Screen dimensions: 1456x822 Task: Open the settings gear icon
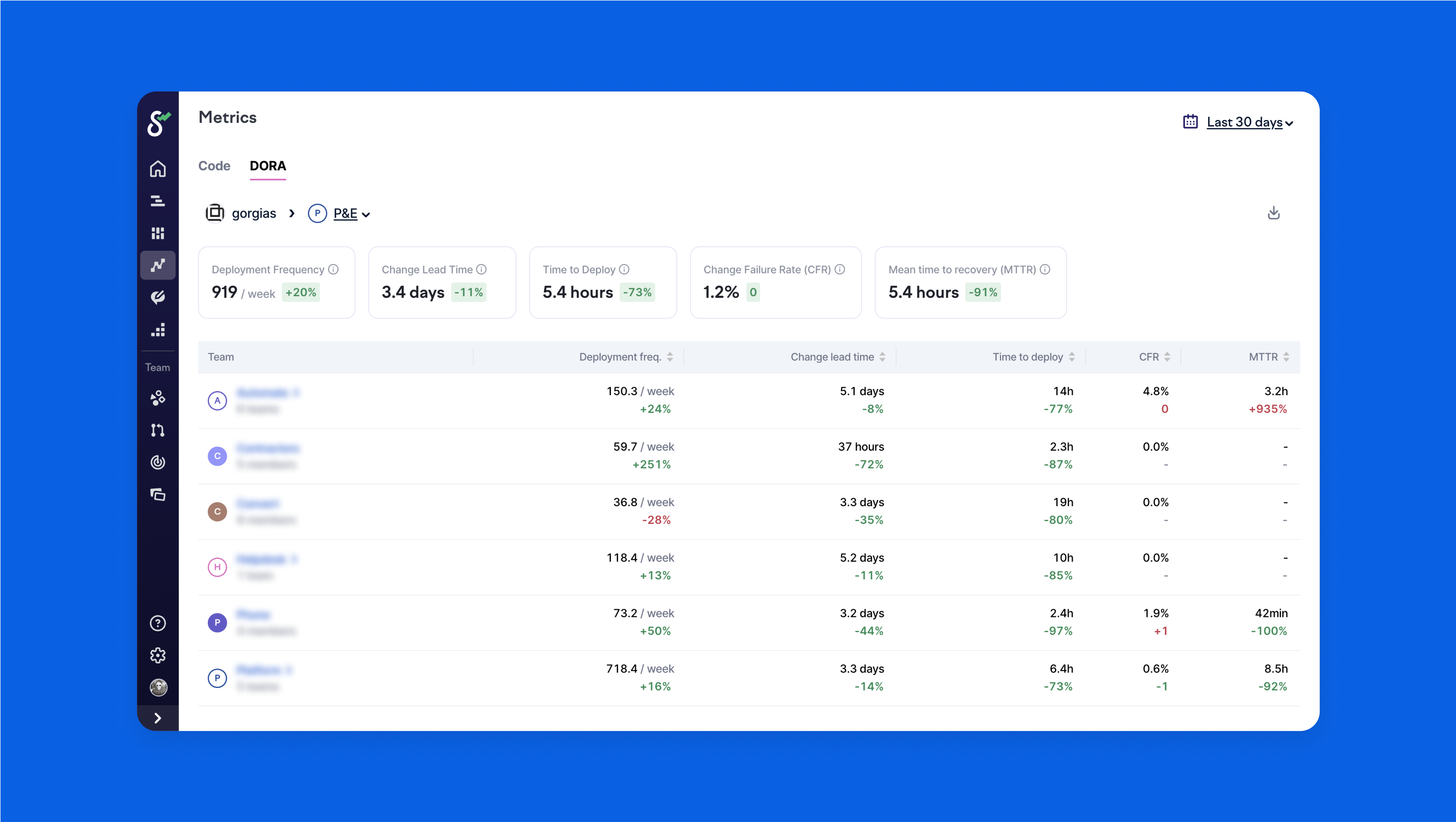pyautogui.click(x=158, y=655)
